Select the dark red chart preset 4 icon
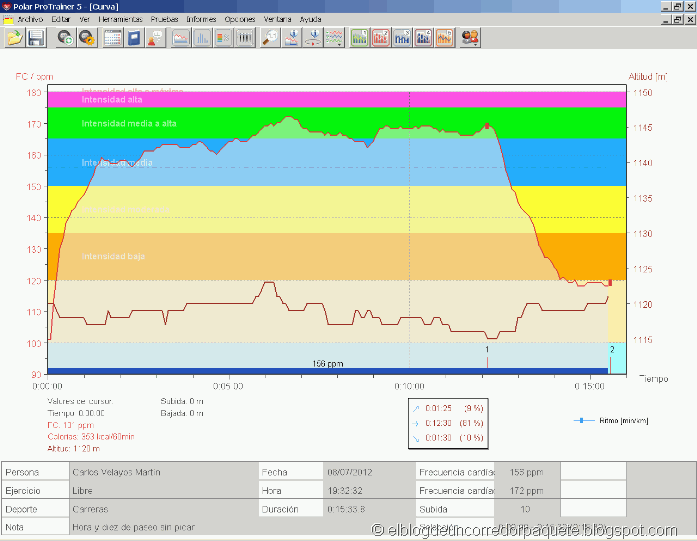This screenshot has height=541, width=697. pos(424,38)
